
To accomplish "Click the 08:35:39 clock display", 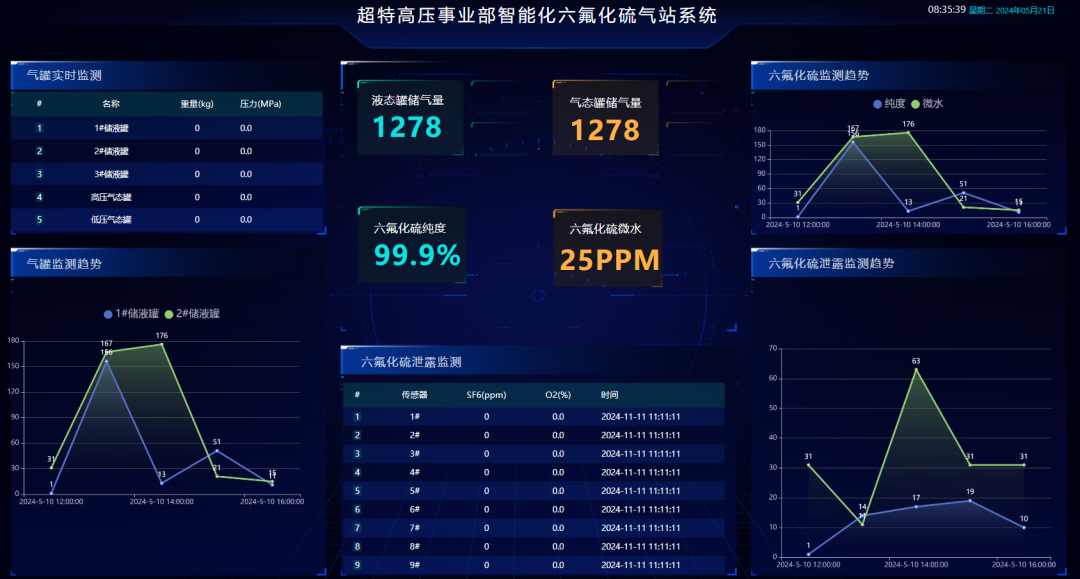I will coord(946,9).
